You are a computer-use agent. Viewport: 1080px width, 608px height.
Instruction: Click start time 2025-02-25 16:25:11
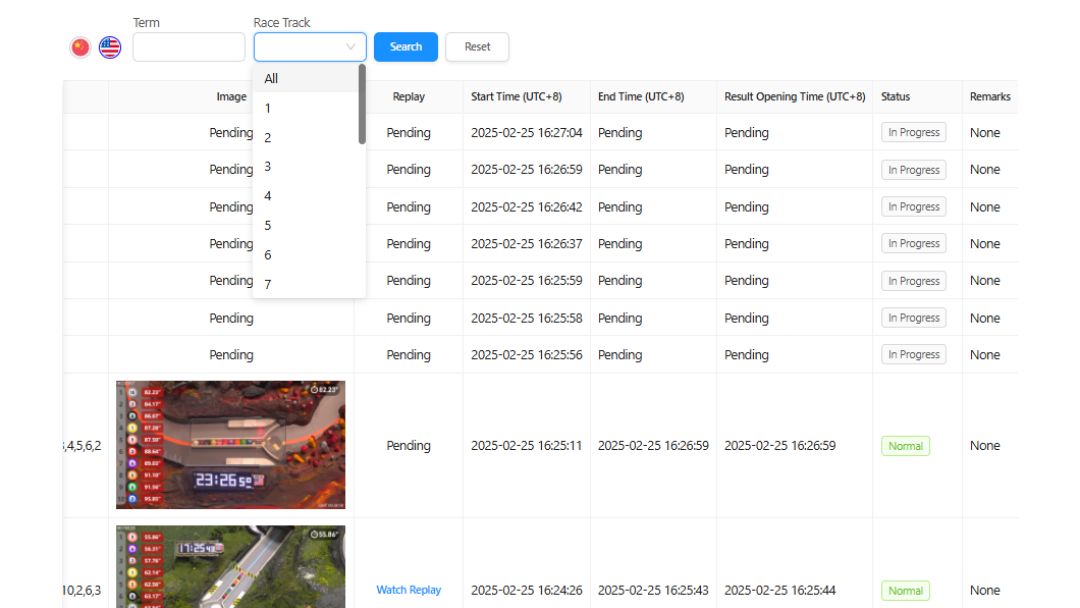point(527,445)
